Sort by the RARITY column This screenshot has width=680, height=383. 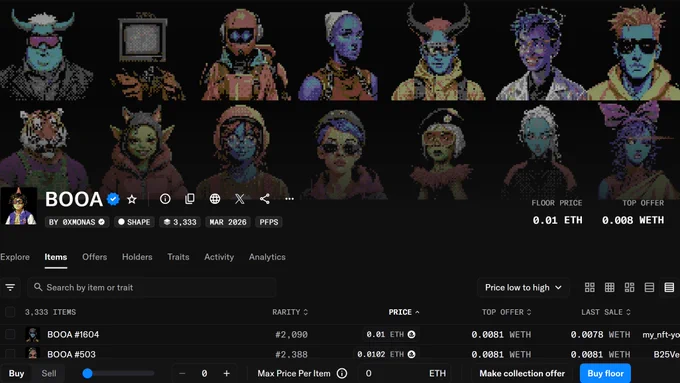click(x=290, y=312)
